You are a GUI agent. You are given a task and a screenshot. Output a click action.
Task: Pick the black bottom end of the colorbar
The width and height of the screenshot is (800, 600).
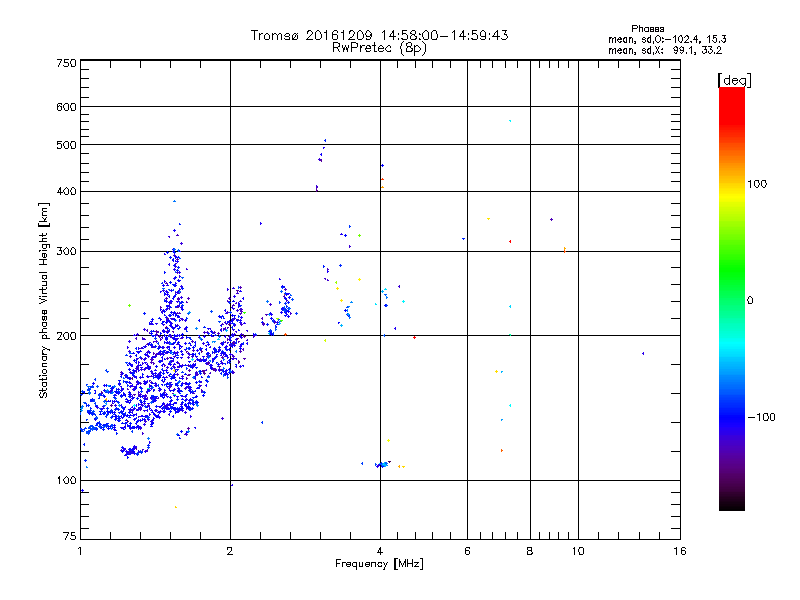click(x=732, y=503)
